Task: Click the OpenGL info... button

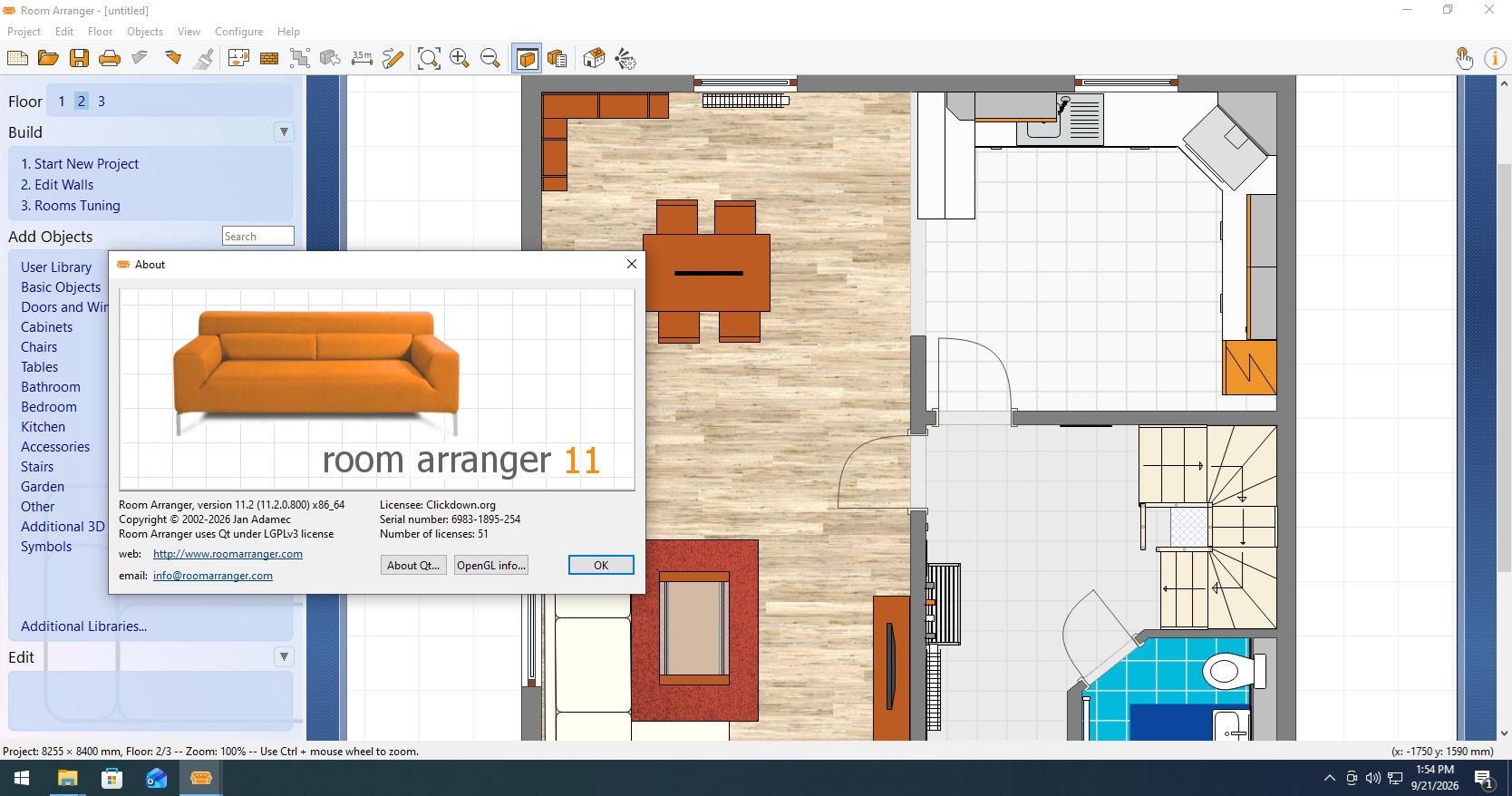Action: (x=491, y=565)
